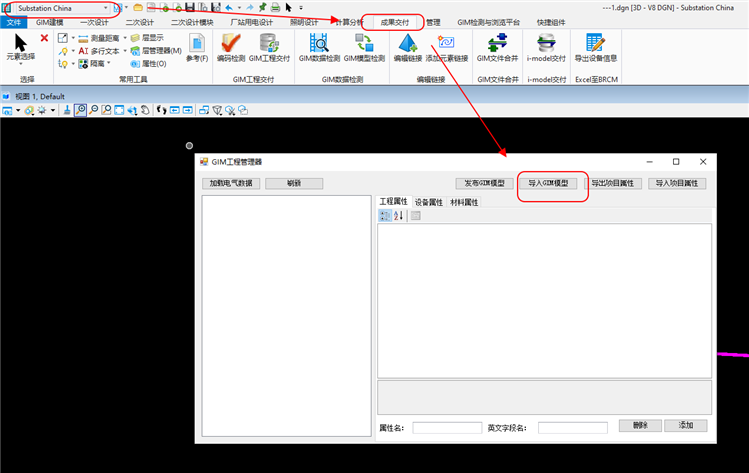The width and height of the screenshot is (749, 473).
Task: Click the 加载电气数据 button
Action: point(231,183)
